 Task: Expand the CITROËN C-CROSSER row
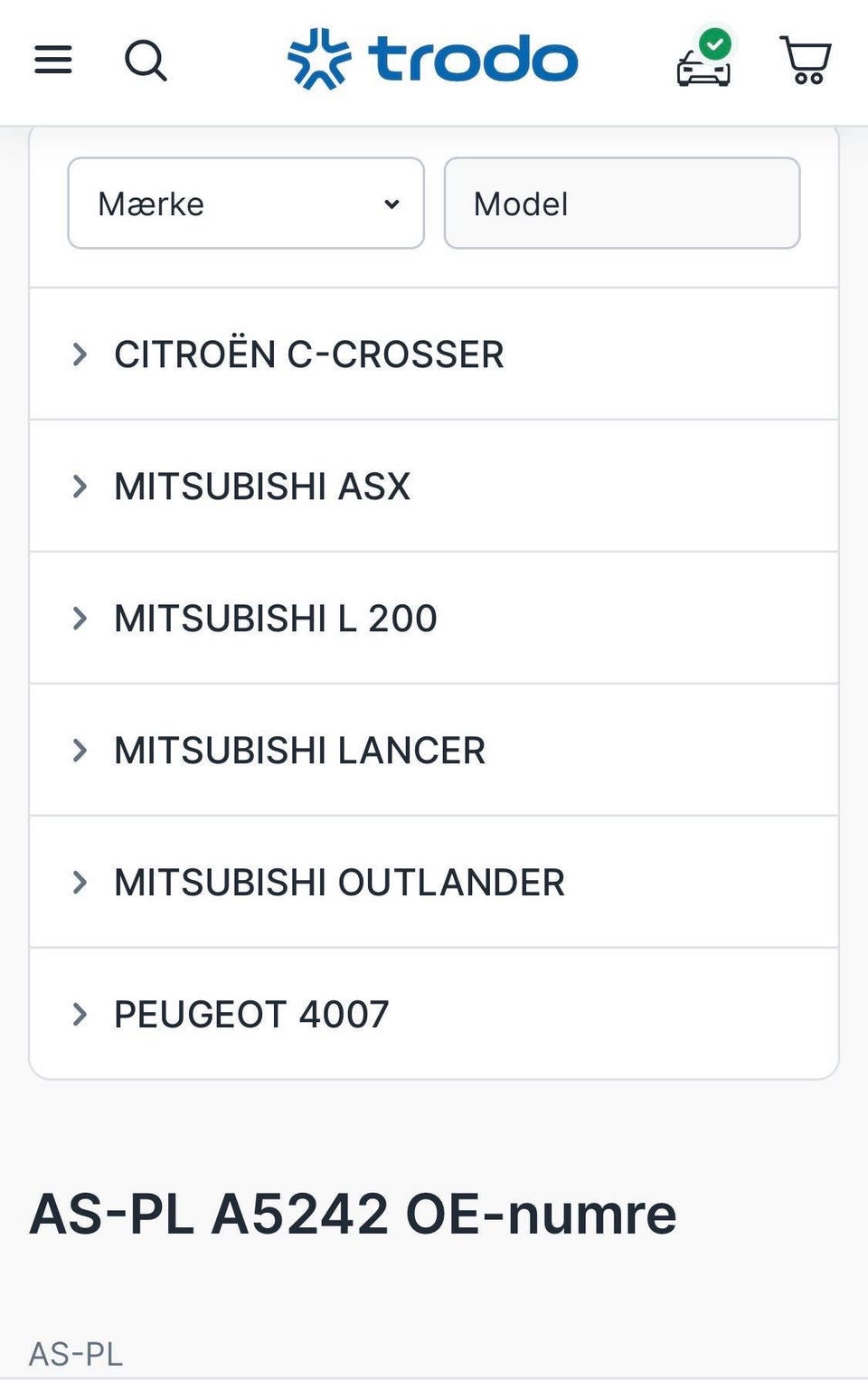pyautogui.click(x=308, y=355)
